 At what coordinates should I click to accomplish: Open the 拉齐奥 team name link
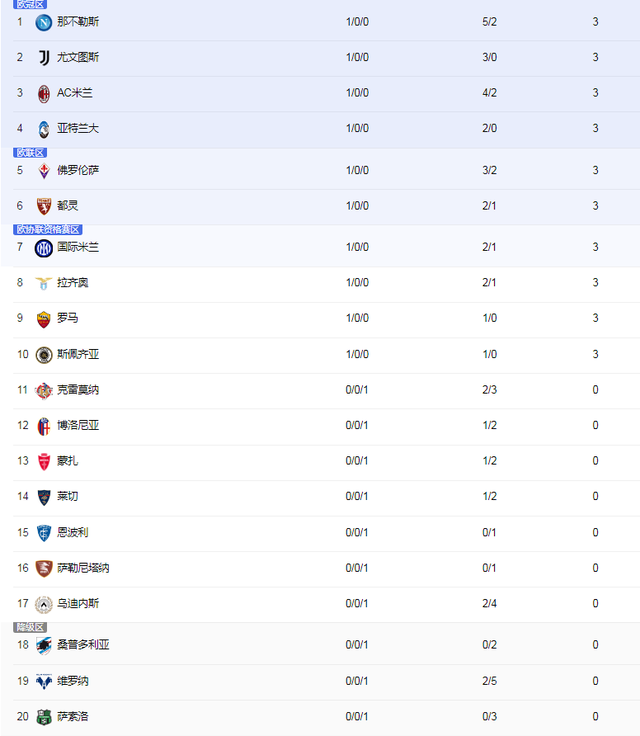pos(72,283)
